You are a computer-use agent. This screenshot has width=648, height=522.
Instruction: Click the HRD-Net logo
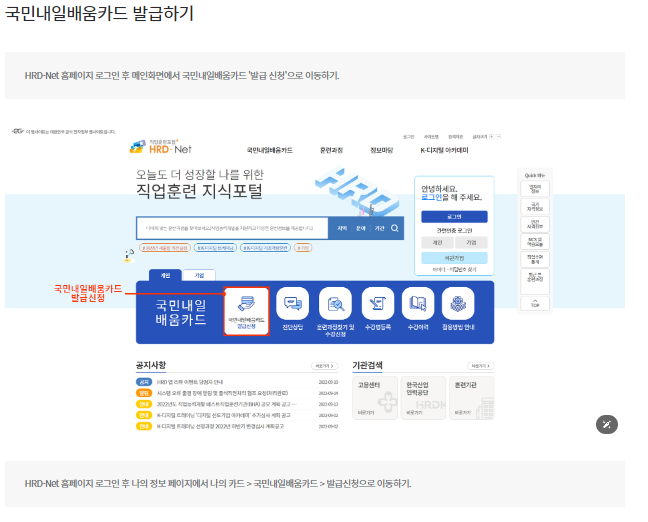point(160,147)
